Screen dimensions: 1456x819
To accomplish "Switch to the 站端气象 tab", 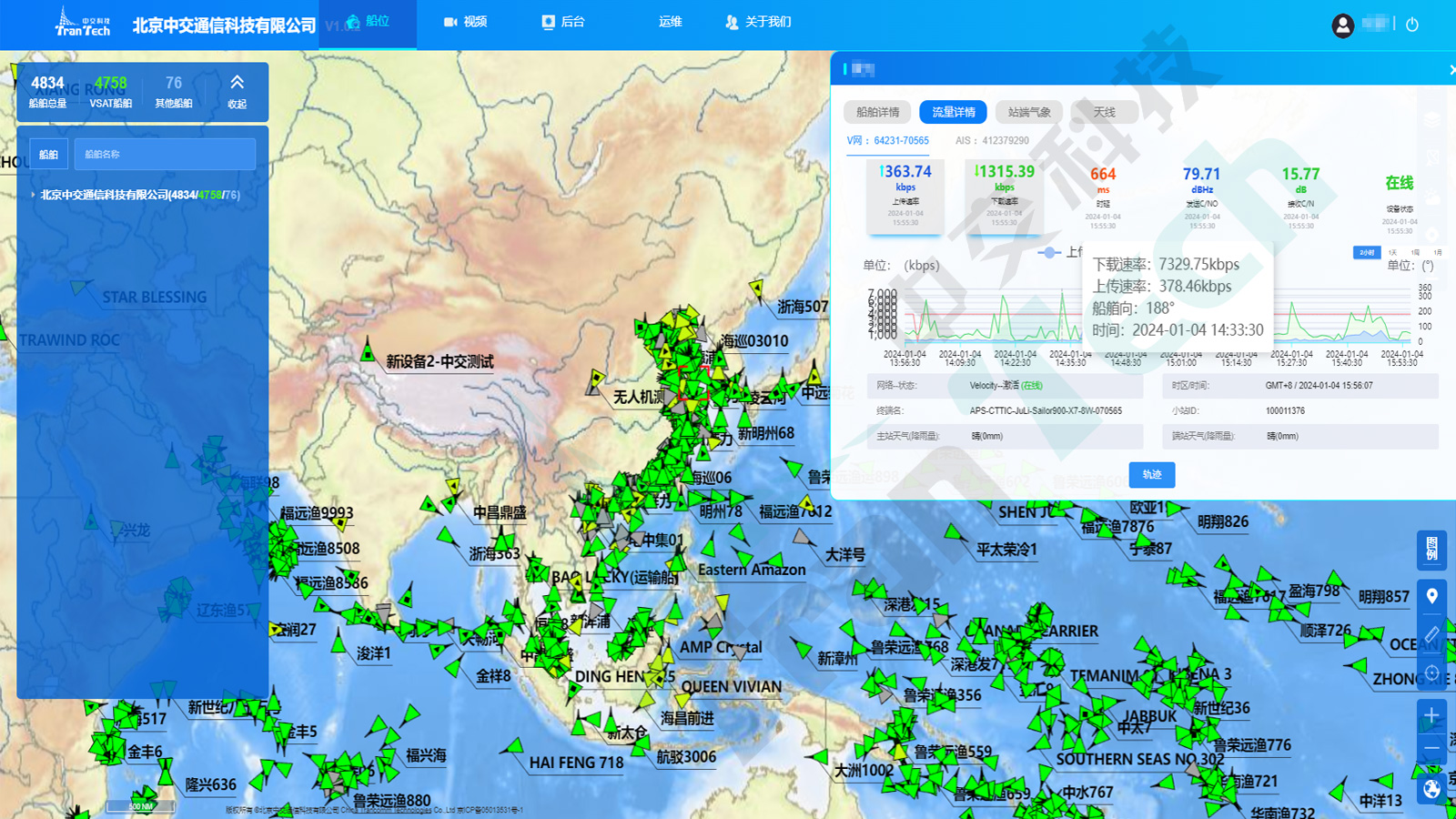I will [x=1031, y=111].
